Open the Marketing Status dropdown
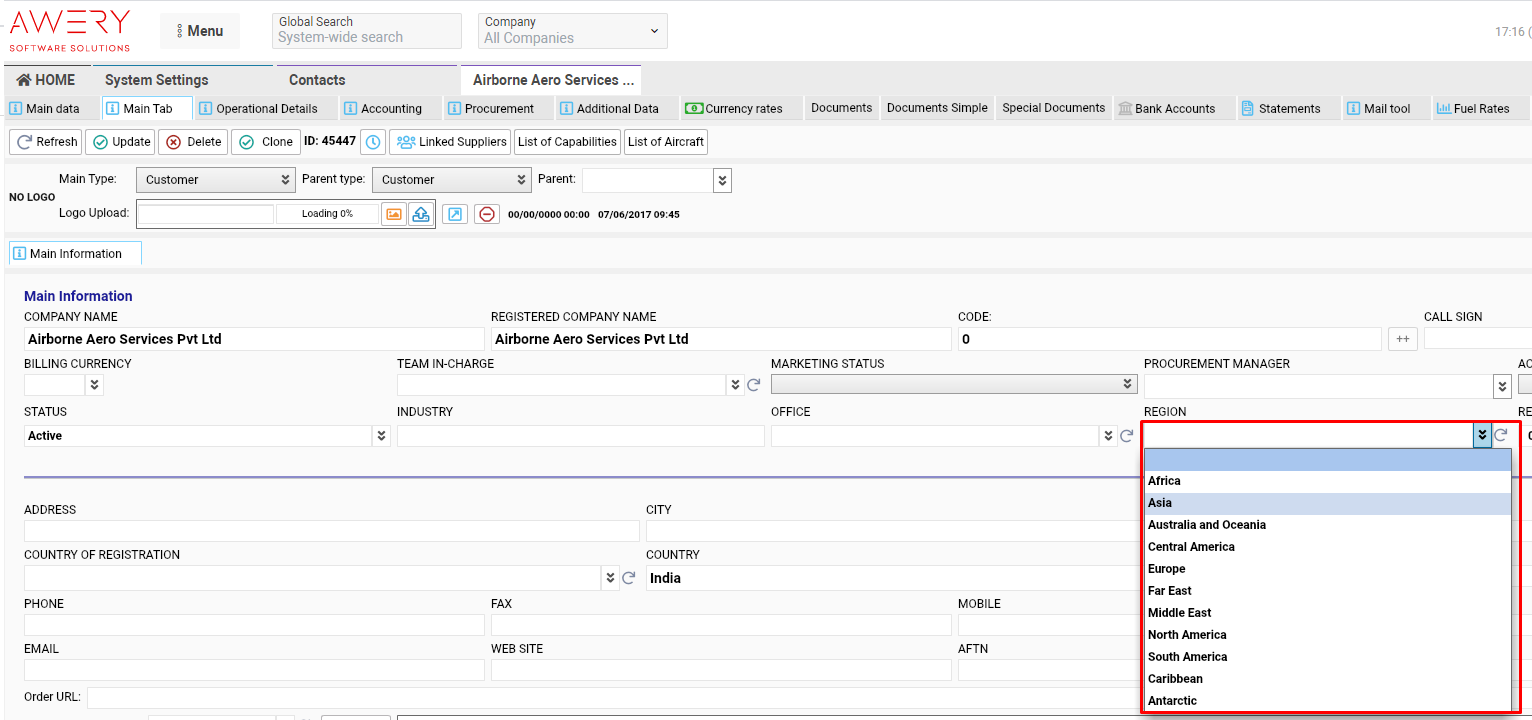The image size is (1532, 720). pyautogui.click(x=954, y=385)
